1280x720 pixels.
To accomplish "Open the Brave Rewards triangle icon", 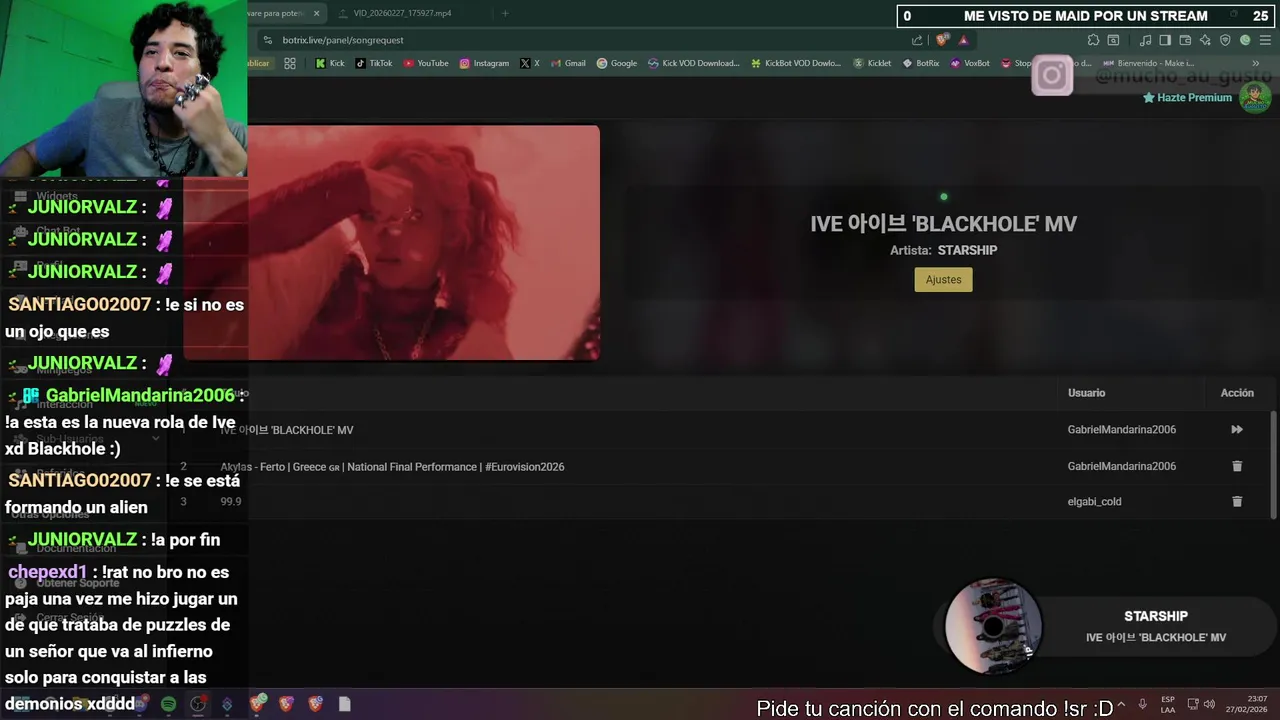I will click(x=963, y=40).
